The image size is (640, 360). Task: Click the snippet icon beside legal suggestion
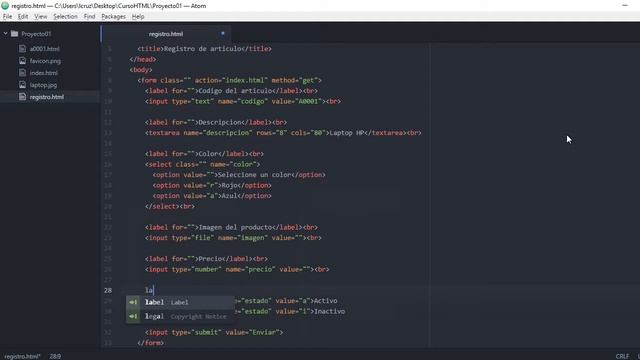(133, 316)
